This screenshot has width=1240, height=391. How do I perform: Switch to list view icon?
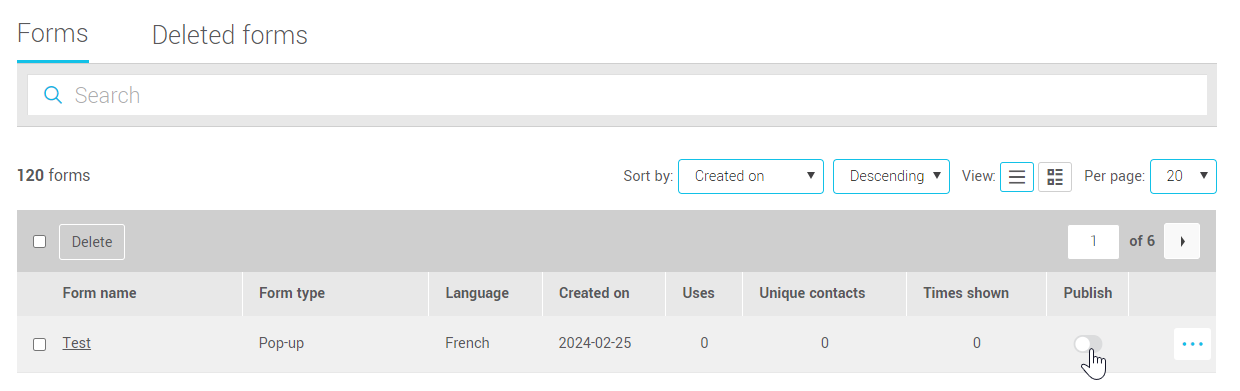click(1017, 177)
